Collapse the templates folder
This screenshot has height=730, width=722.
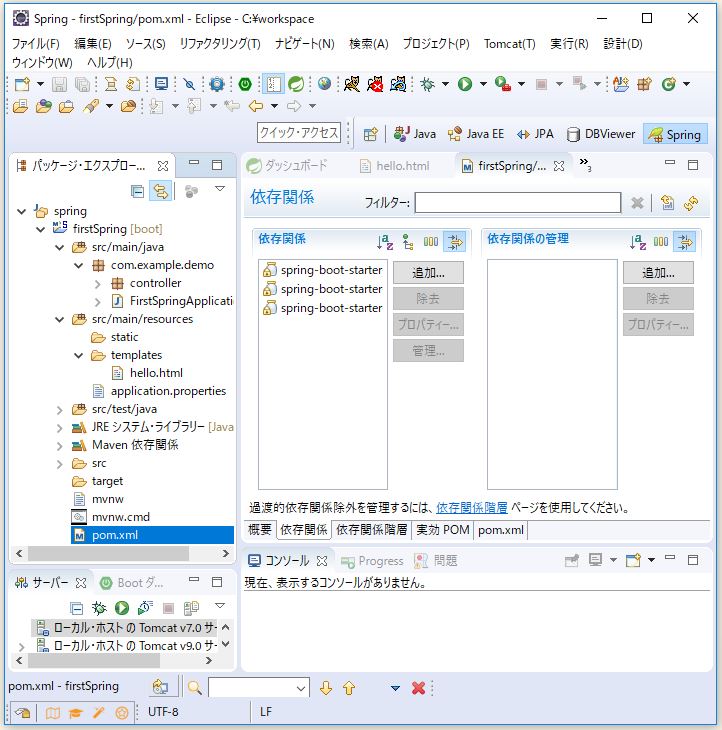(x=79, y=356)
